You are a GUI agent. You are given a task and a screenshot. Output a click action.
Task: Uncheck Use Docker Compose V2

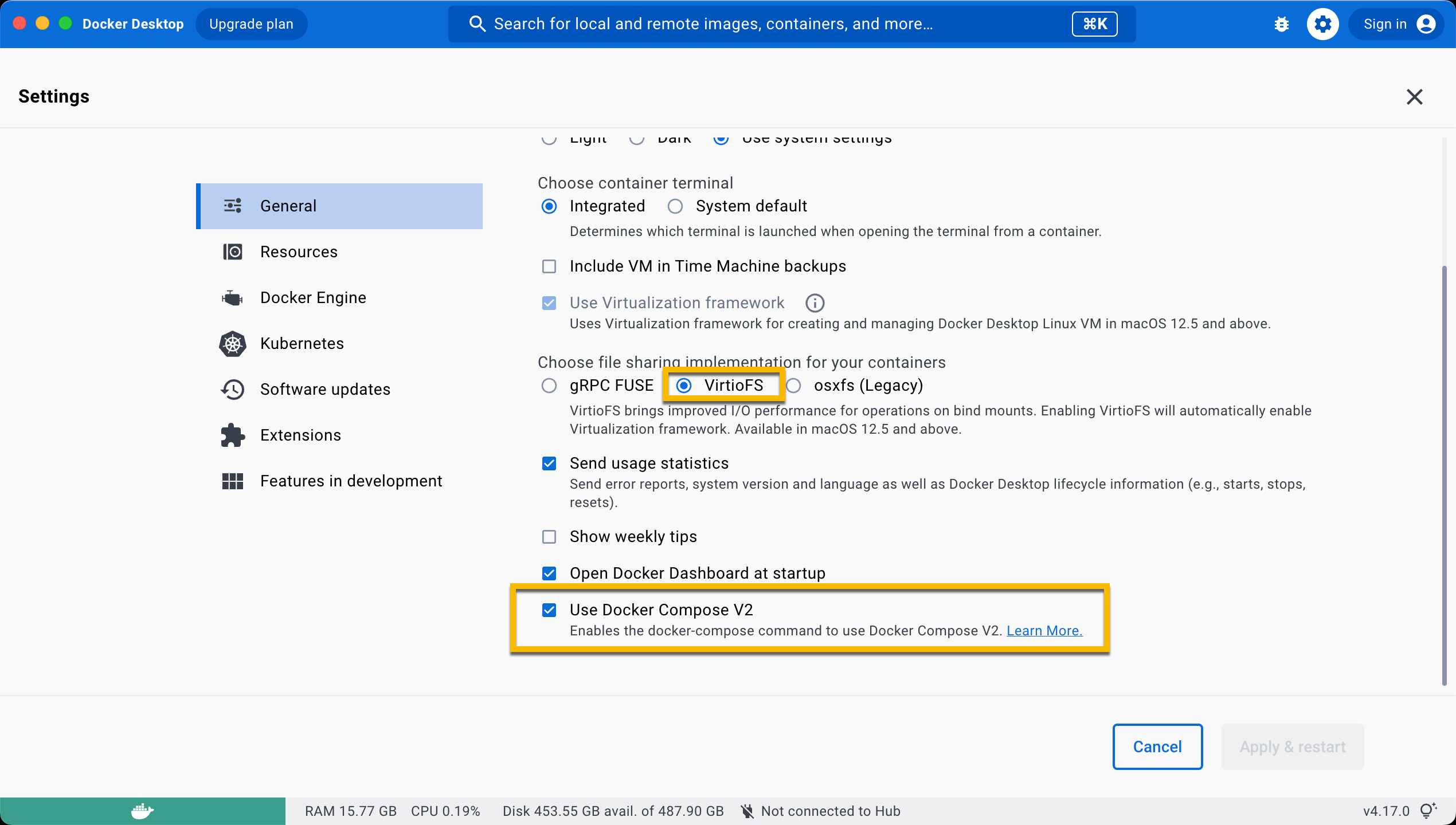pos(549,610)
